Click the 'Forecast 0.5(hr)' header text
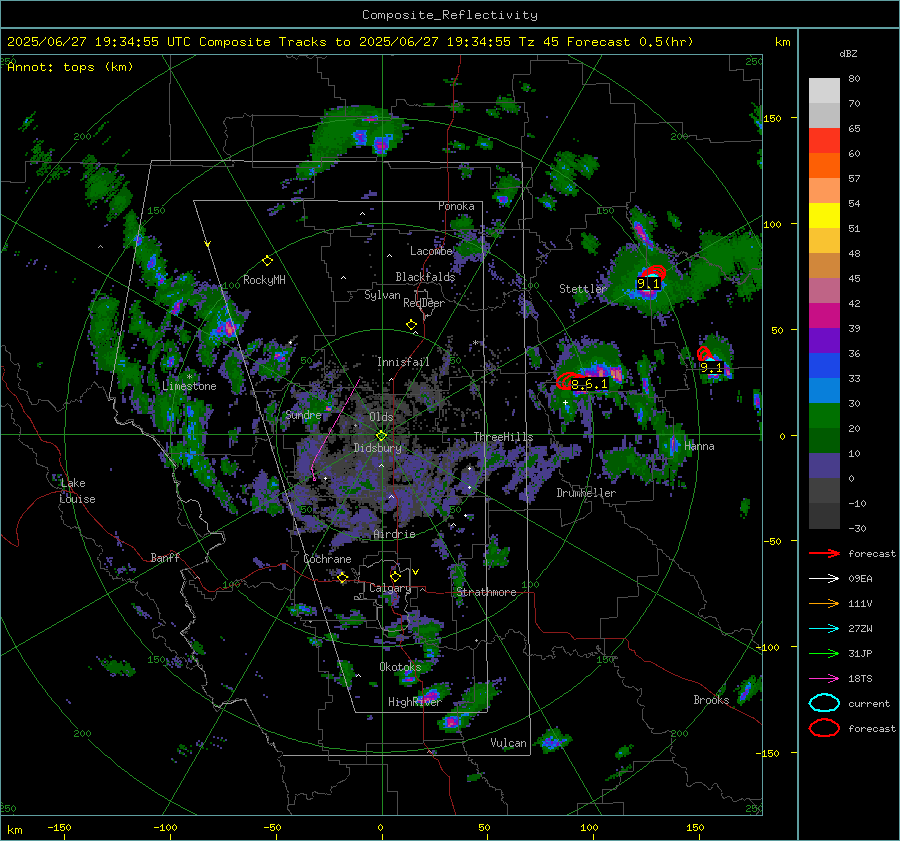900x841 pixels. [x=630, y=42]
